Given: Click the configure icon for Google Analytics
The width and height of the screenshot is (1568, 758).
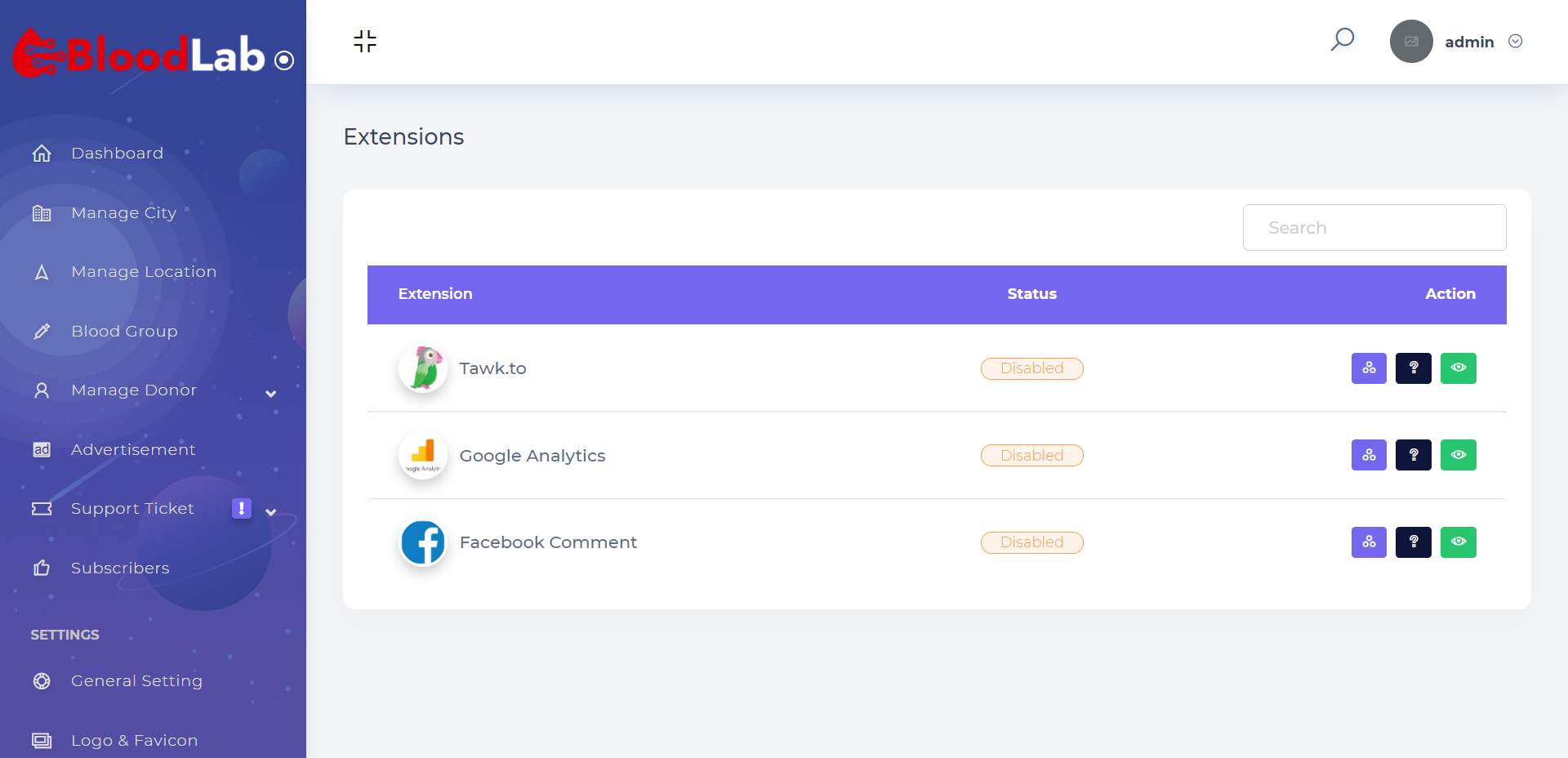Looking at the screenshot, I should point(1369,455).
